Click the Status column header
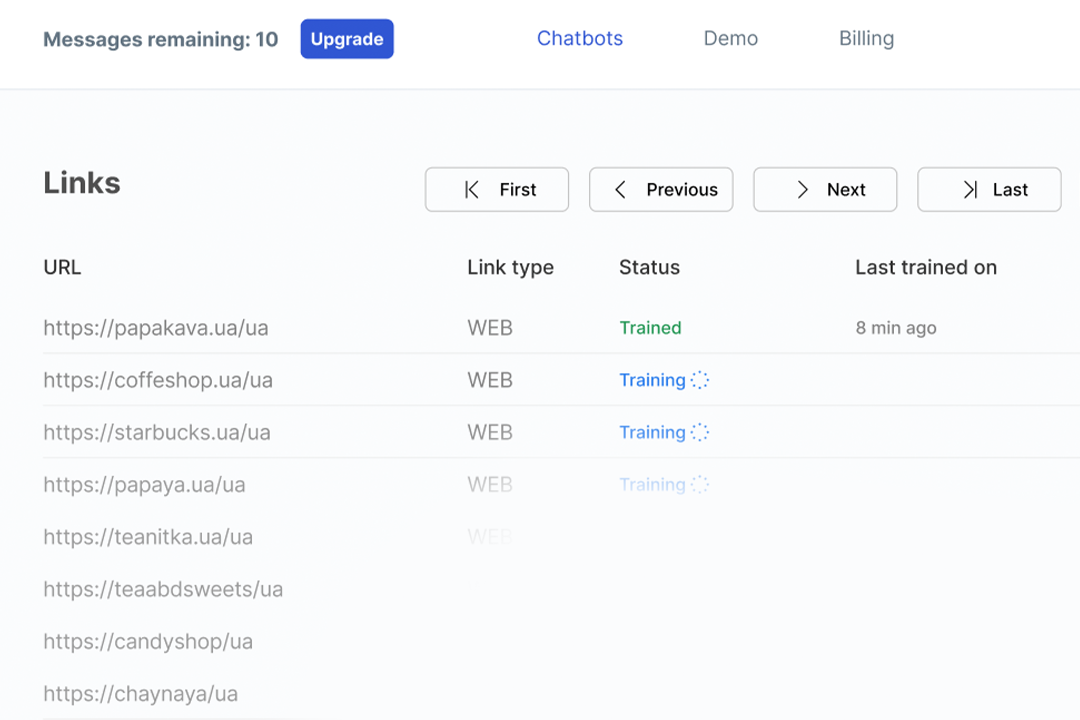This screenshot has height=720, width=1080. (x=649, y=267)
